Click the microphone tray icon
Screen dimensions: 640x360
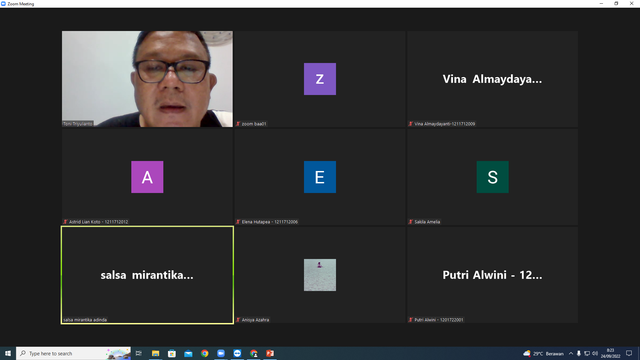(x=579, y=353)
